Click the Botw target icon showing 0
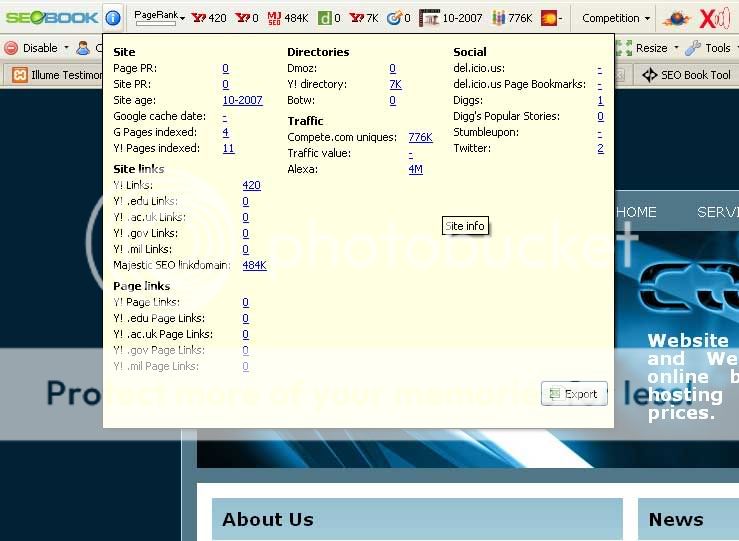 point(394,18)
